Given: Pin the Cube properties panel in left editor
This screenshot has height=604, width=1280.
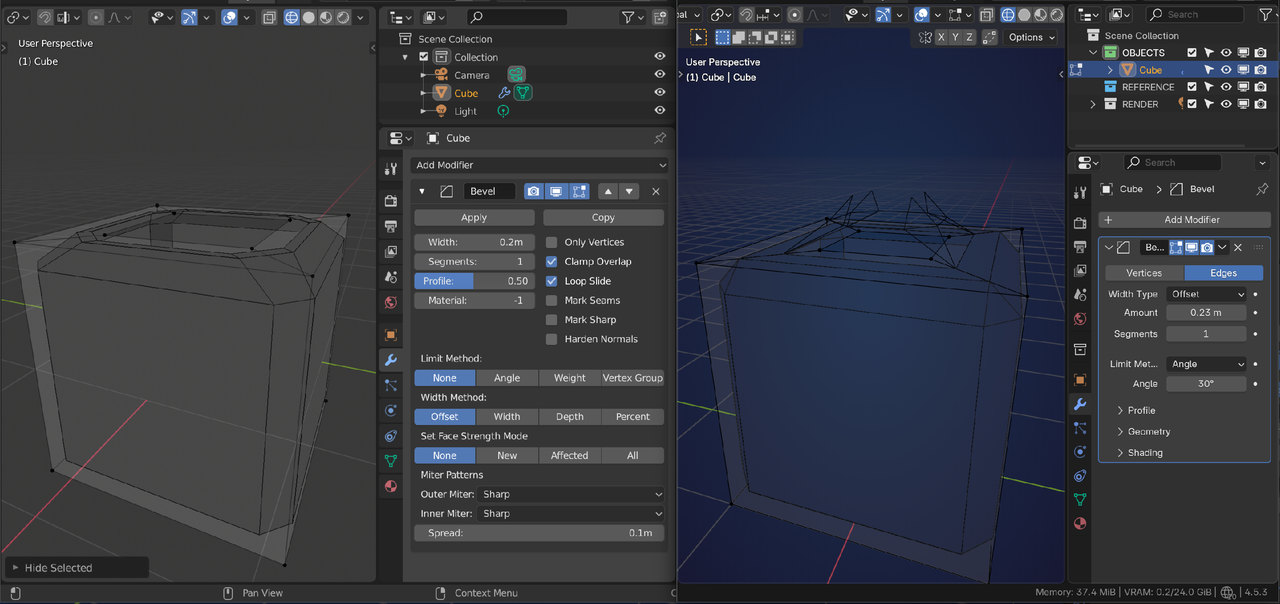Looking at the screenshot, I should tap(660, 138).
